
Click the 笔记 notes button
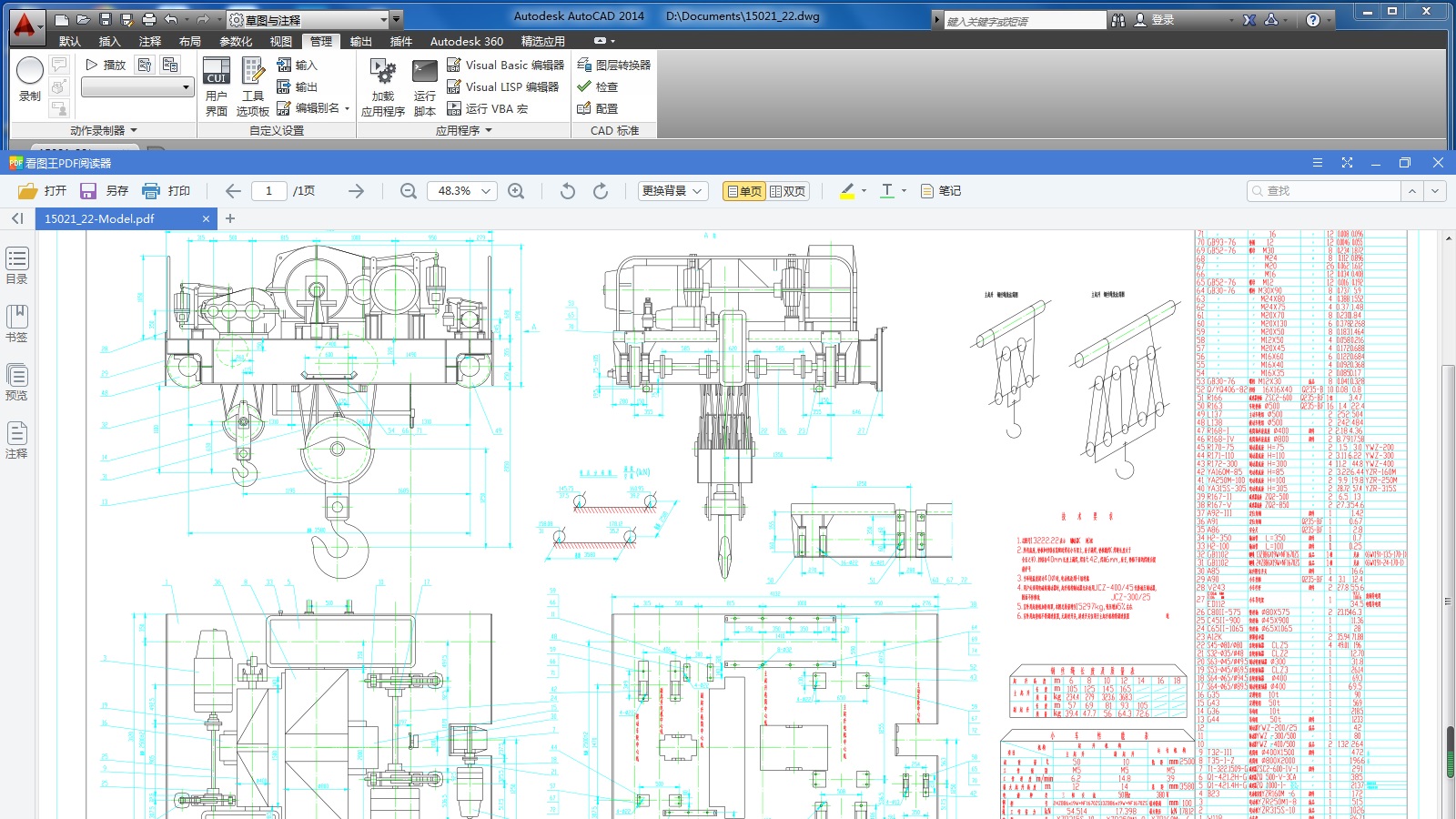pyautogui.click(x=941, y=191)
